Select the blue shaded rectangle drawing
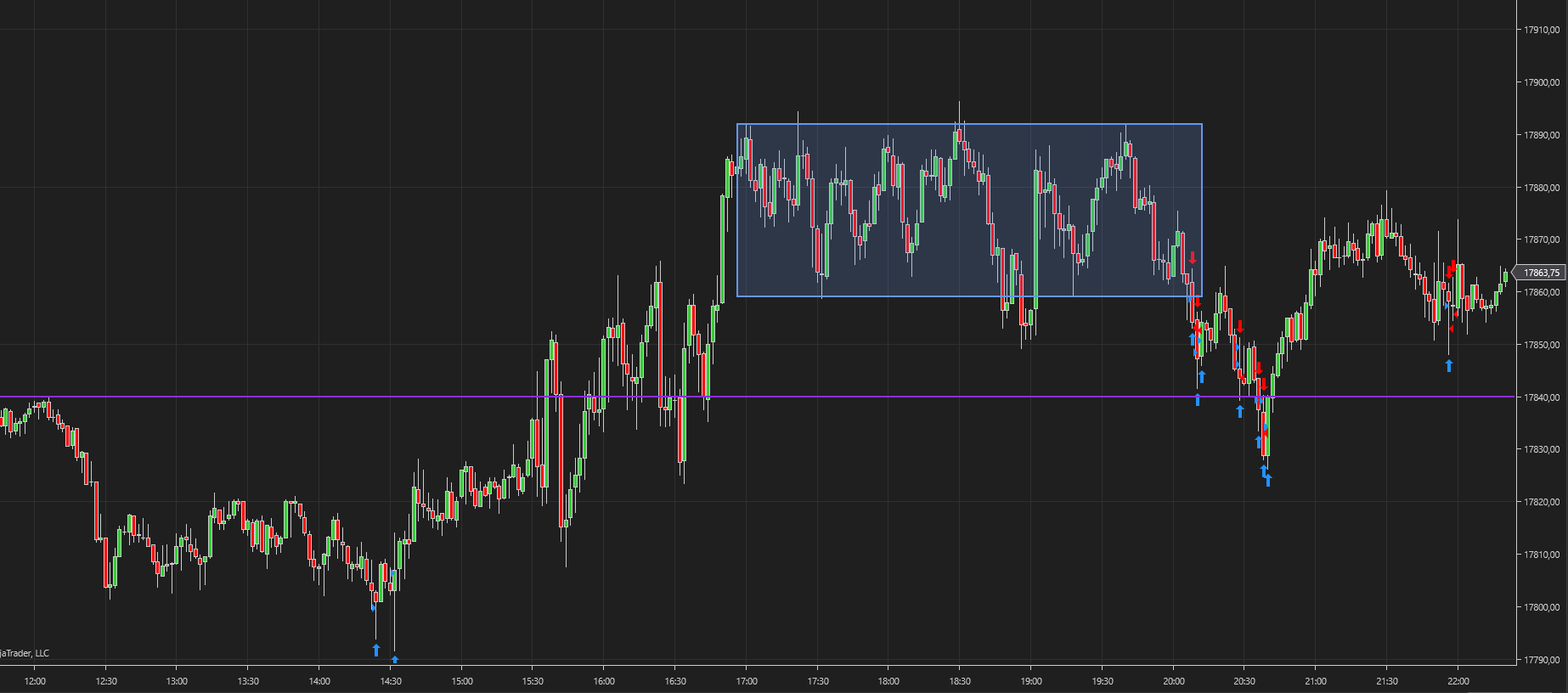1568x693 pixels. pos(969,210)
